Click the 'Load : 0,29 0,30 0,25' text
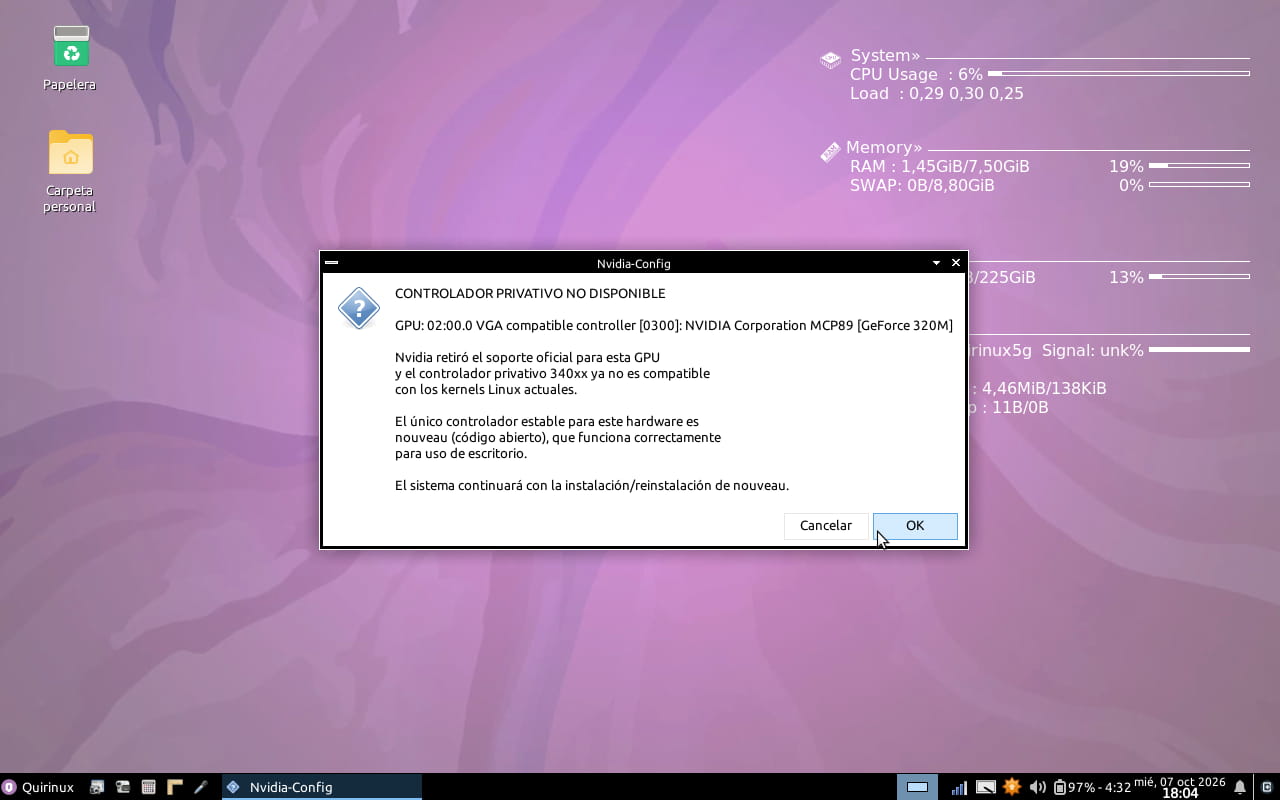The width and height of the screenshot is (1280, 800). 937,93
